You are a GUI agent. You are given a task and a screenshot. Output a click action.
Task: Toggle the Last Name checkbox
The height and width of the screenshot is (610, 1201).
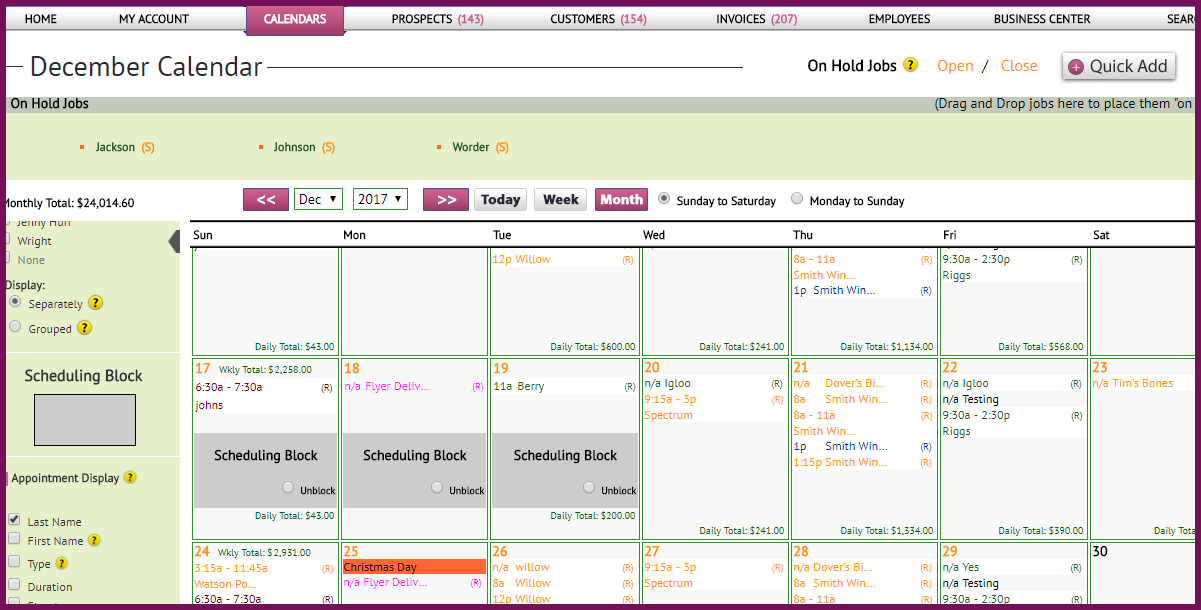14,520
